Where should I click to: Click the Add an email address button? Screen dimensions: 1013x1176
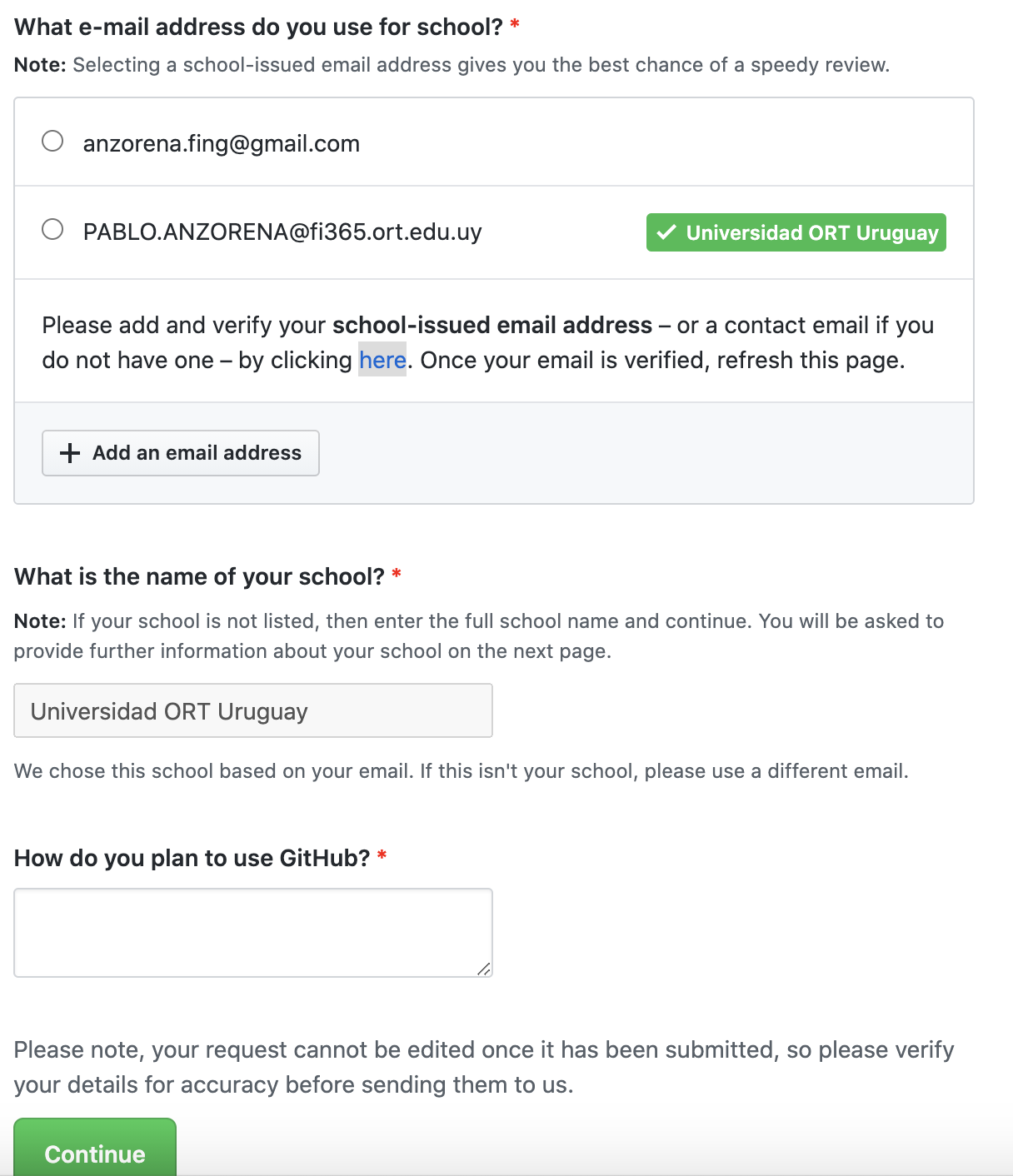(181, 453)
